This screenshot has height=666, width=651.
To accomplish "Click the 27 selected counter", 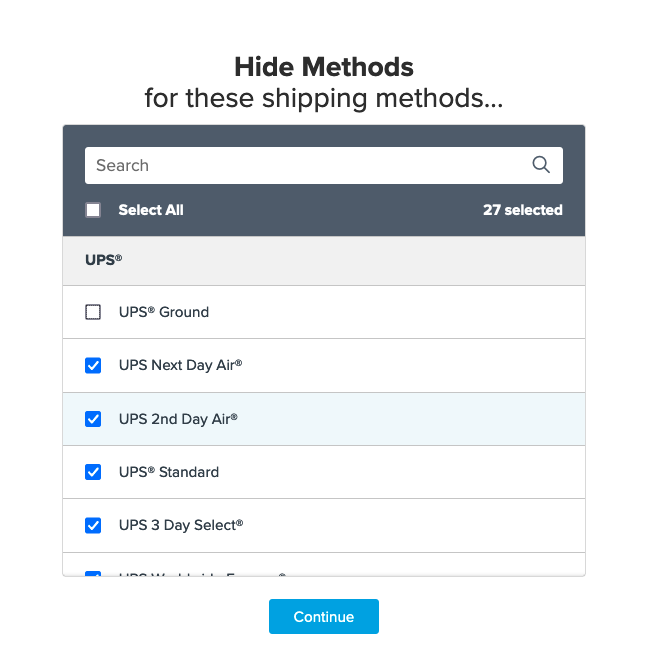I will coord(522,210).
